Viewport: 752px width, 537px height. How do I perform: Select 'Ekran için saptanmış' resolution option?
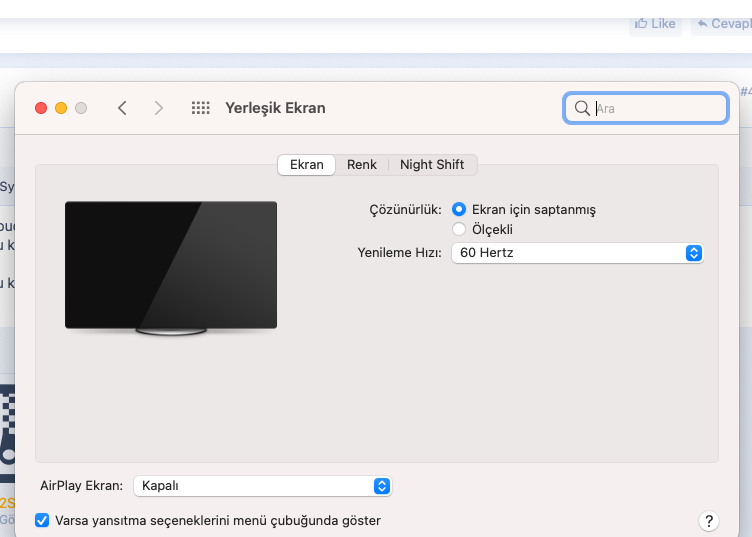pyautogui.click(x=459, y=210)
